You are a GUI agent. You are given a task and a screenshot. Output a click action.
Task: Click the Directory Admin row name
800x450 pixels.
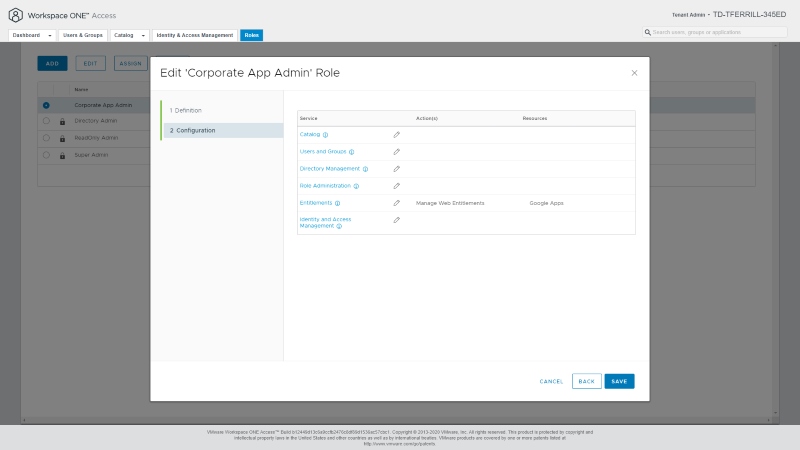click(x=96, y=121)
